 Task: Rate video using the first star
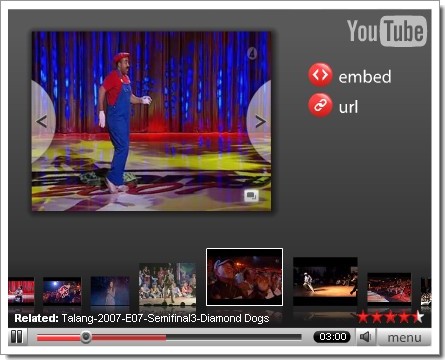click(363, 317)
